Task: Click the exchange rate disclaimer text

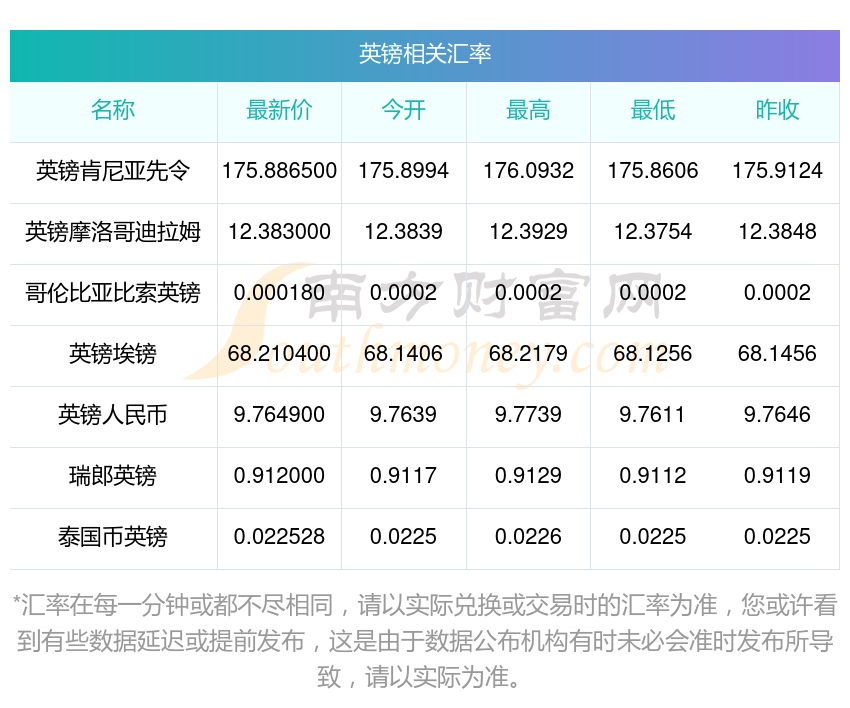Action: pos(424,641)
